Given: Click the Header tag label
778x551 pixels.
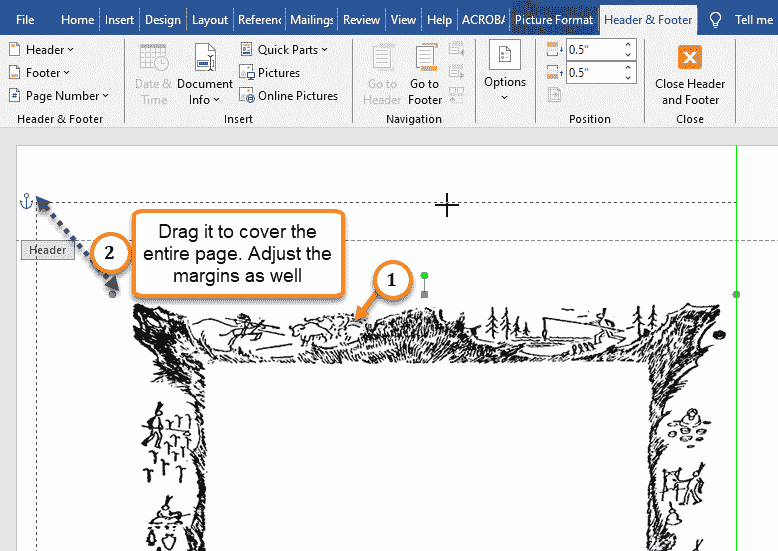Looking at the screenshot, I should click(48, 250).
